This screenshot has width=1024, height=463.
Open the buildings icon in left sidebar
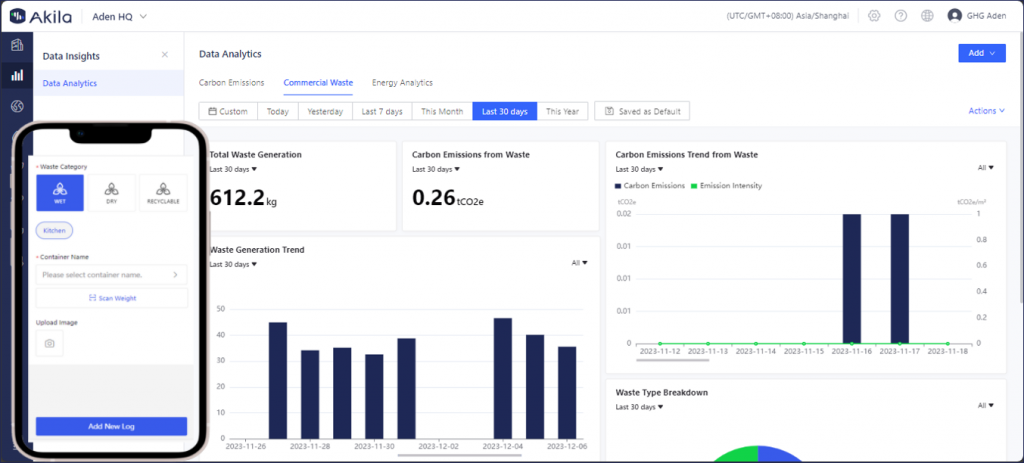17,45
